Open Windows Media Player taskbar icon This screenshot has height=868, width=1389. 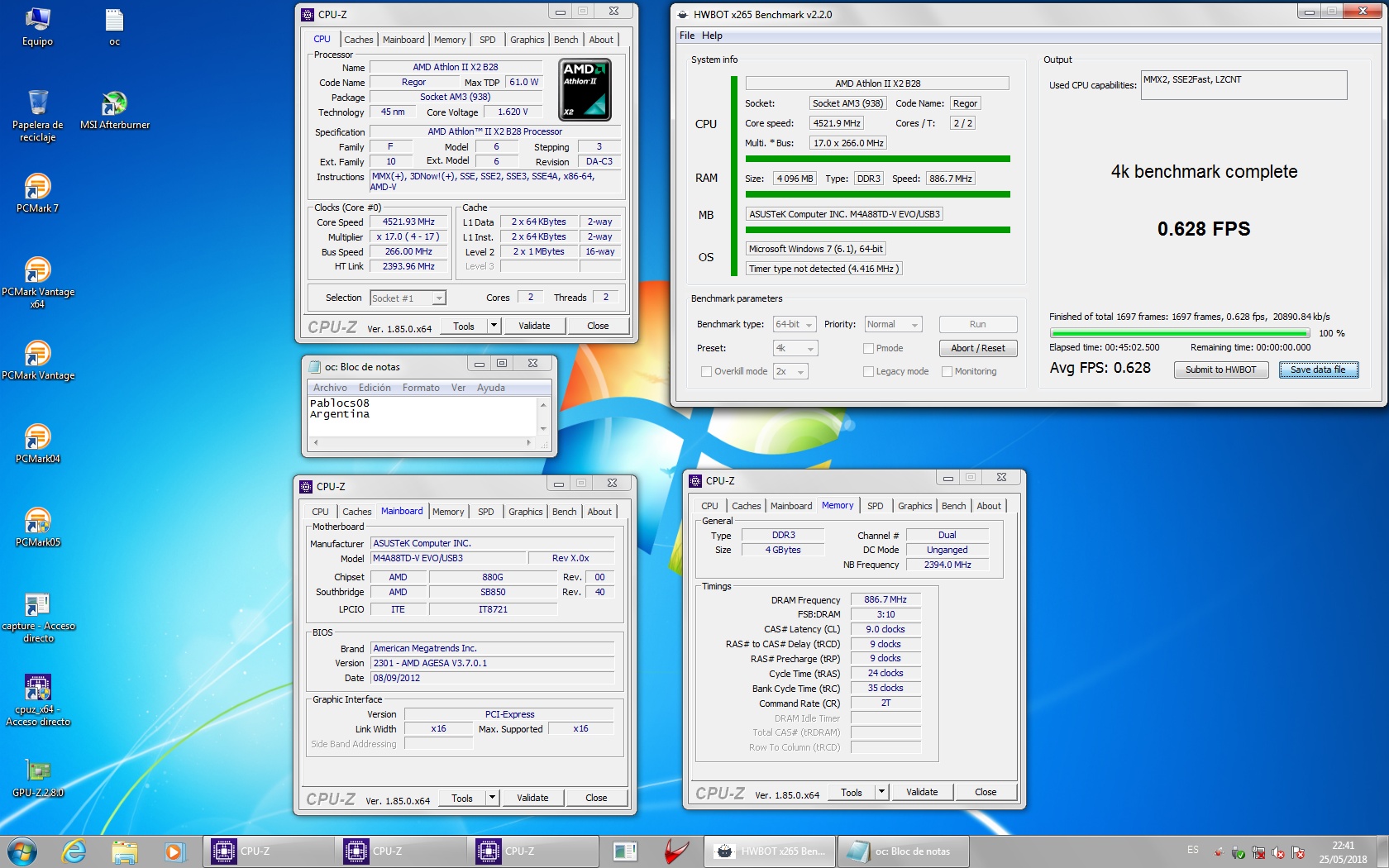pyautogui.click(x=174, y=851)
